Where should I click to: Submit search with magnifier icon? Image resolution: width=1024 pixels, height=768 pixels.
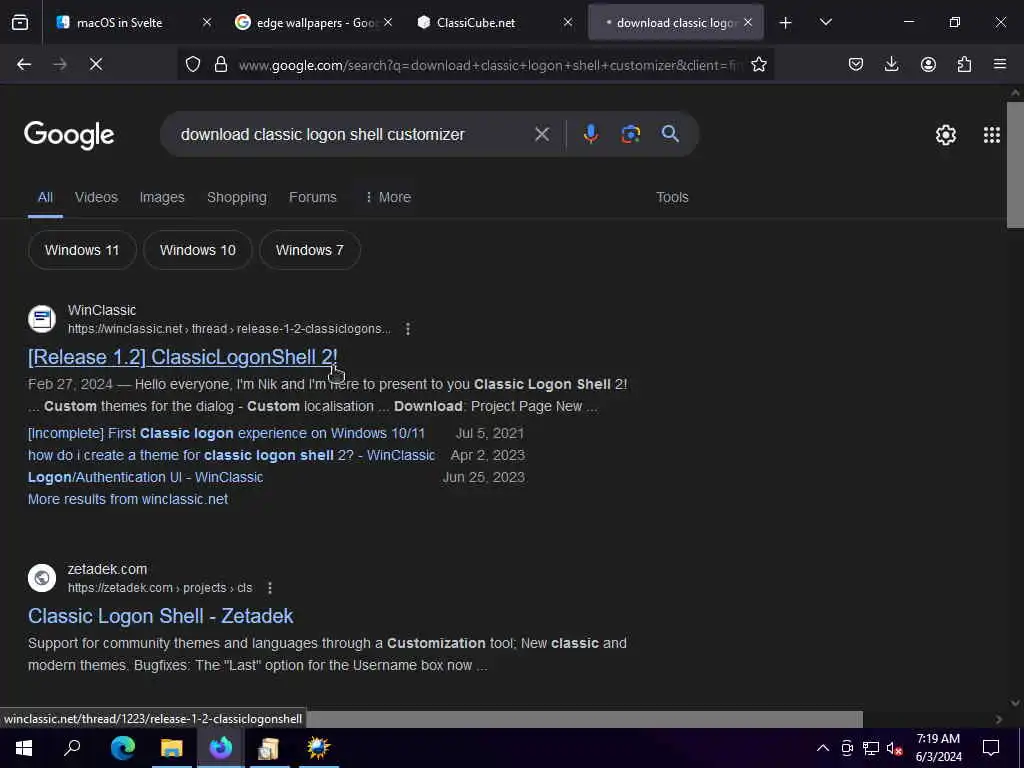coord(670,134)
